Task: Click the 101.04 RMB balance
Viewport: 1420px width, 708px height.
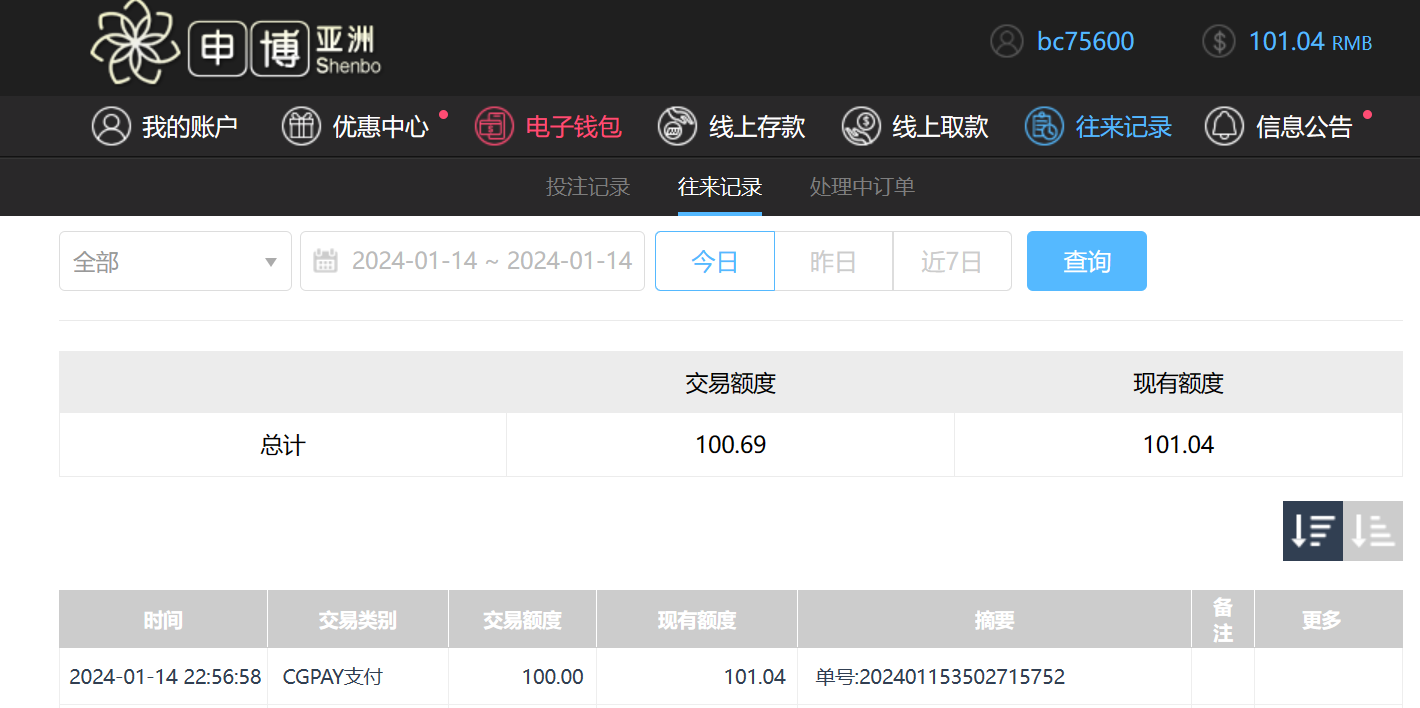Action: tap(1311, 42)
